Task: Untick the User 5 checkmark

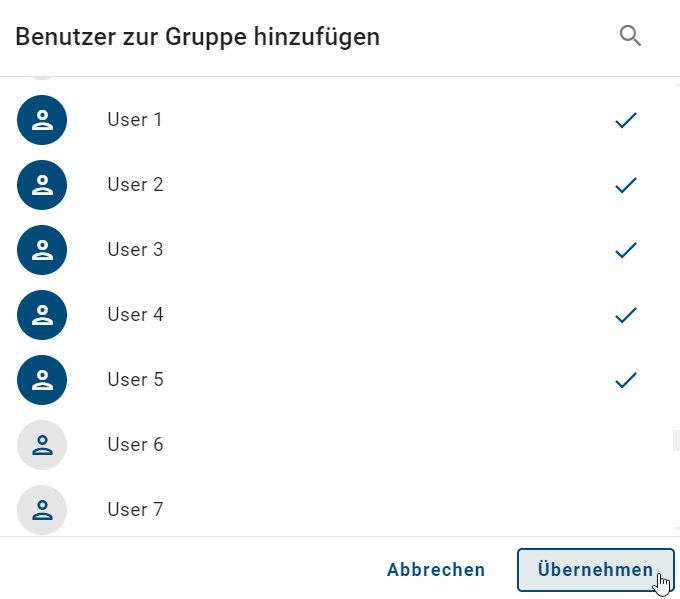Action: click(626, 380)
